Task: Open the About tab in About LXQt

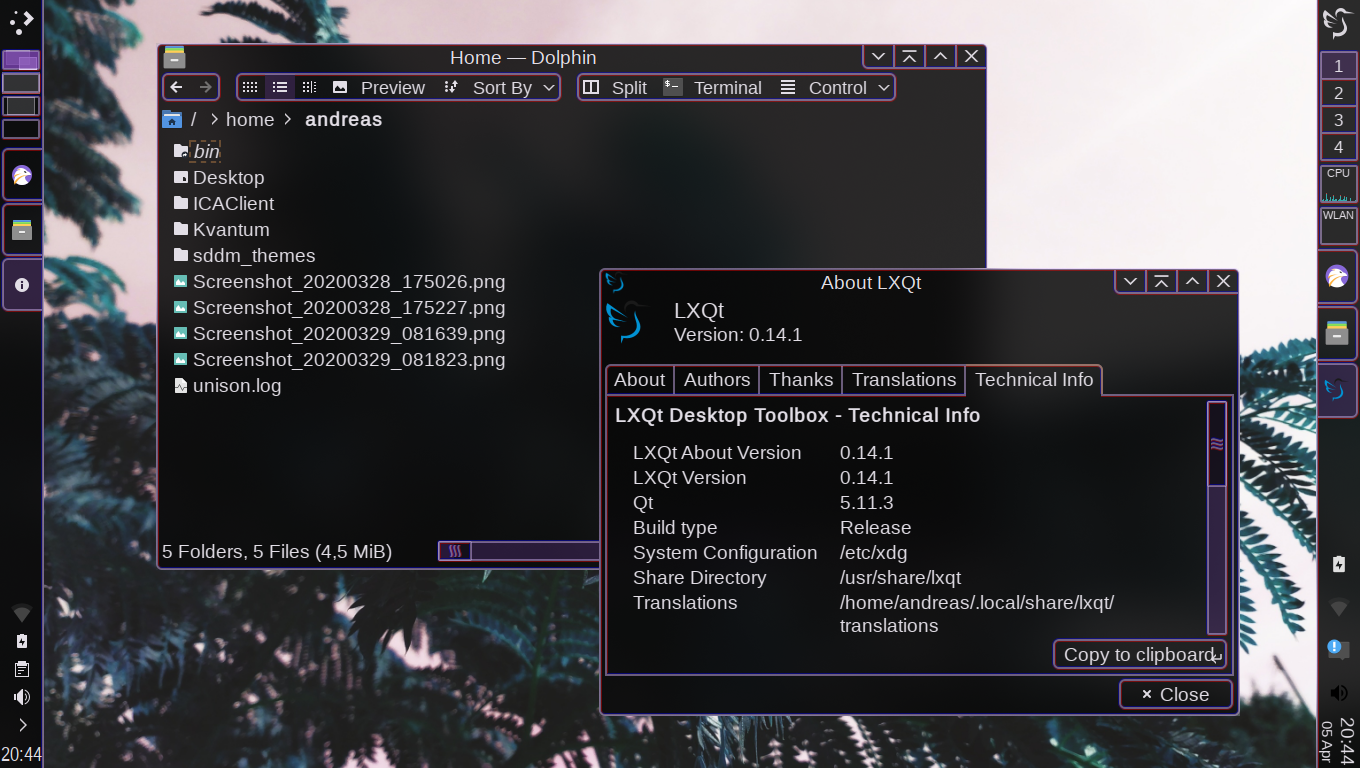Action: pos(639,380)
